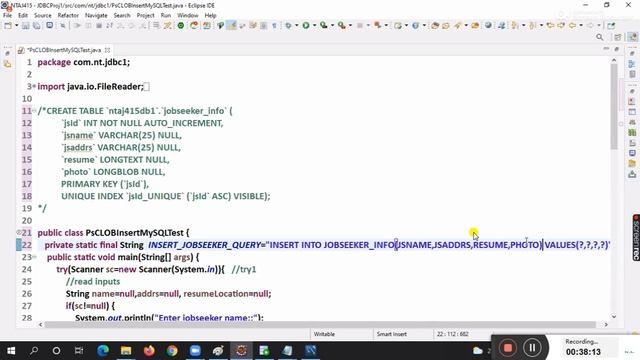Click the Open Type package icon
Screen dimensions: 640x360
(435, 26)
